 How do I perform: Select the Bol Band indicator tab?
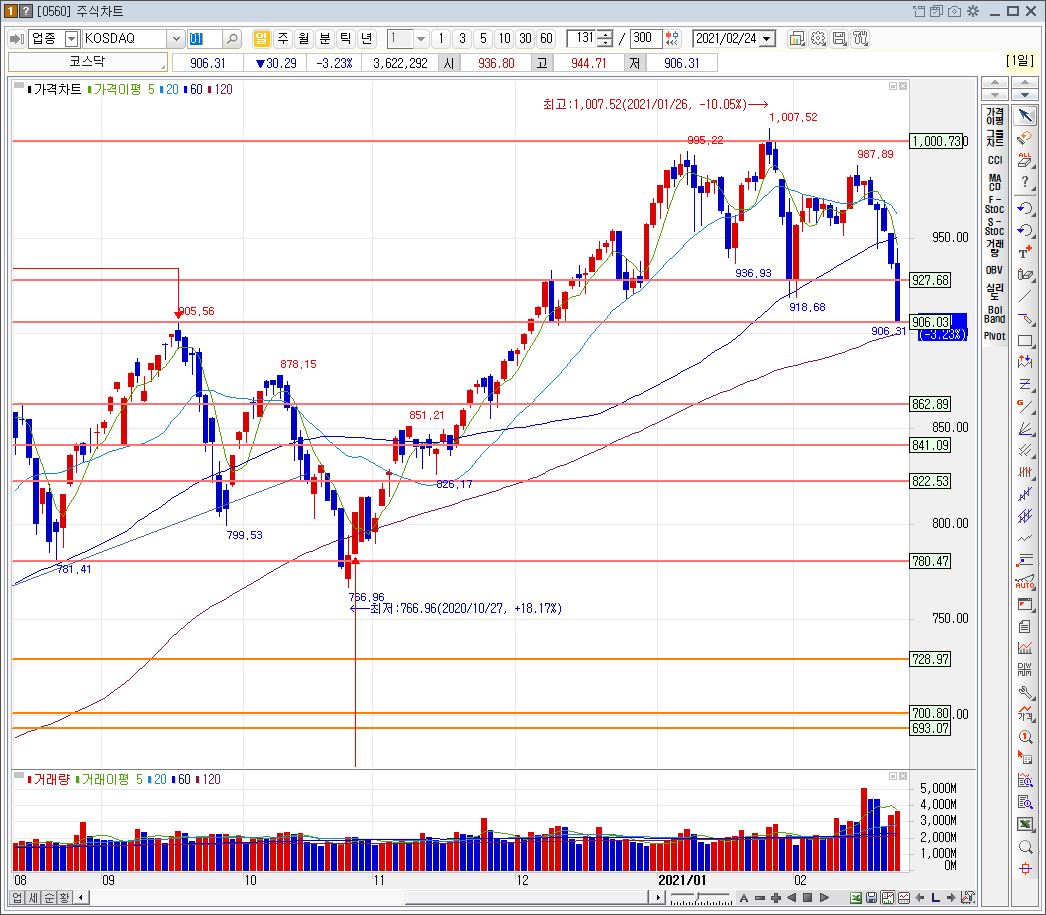click(x=995, y=314)
